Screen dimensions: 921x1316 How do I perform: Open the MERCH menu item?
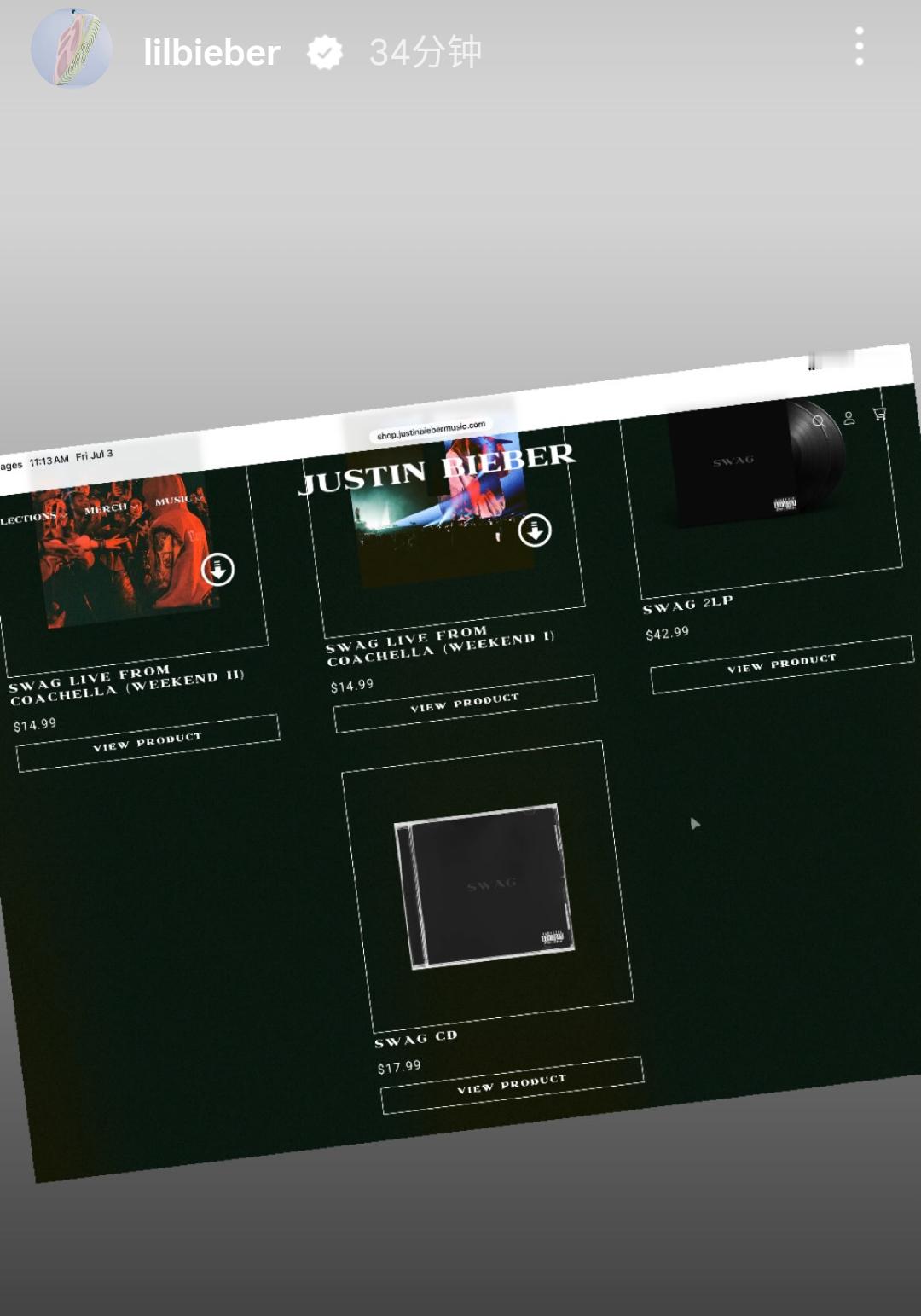point(106,508)
